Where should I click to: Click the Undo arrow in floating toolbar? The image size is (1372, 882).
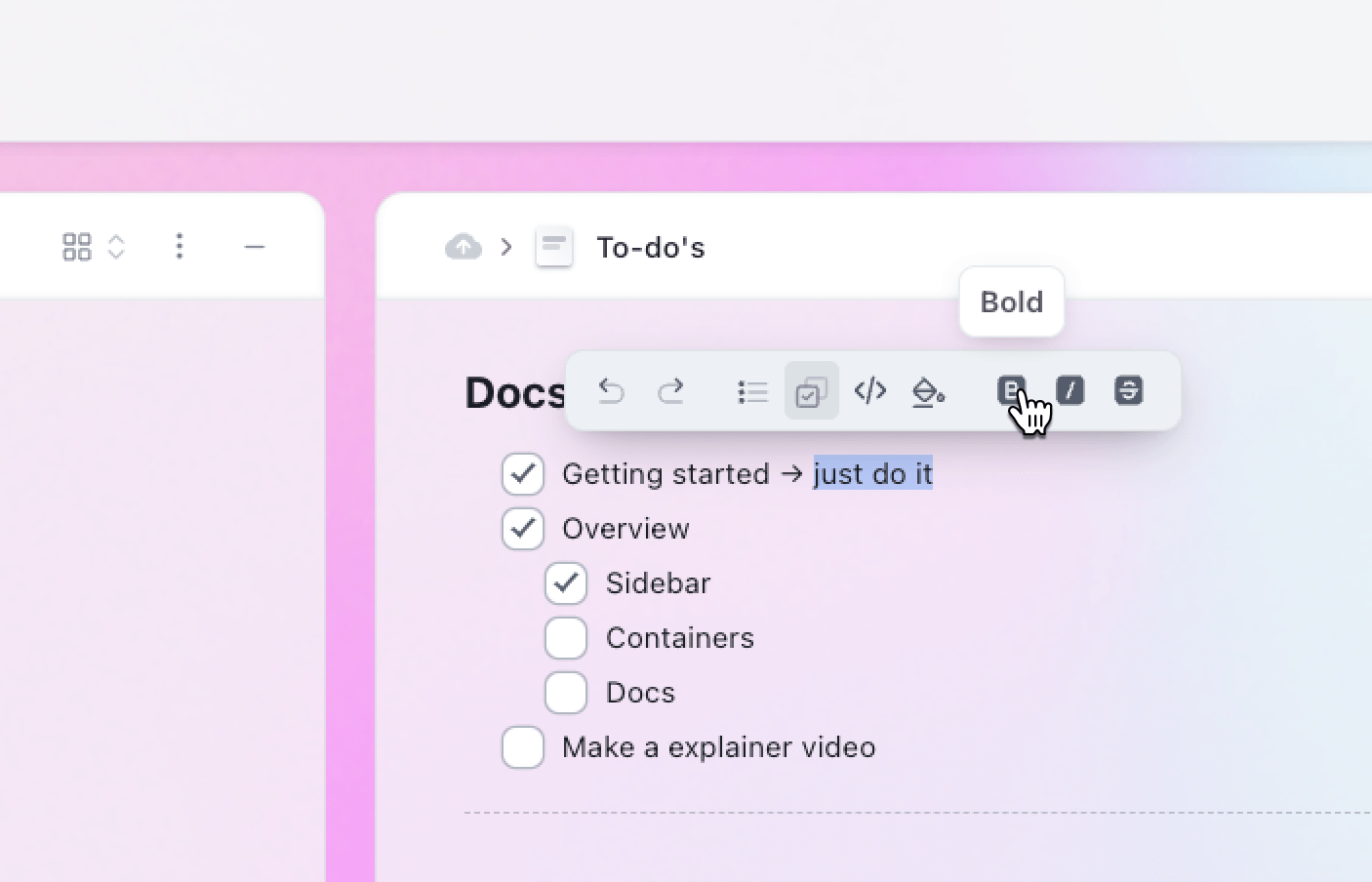point(611,391)
